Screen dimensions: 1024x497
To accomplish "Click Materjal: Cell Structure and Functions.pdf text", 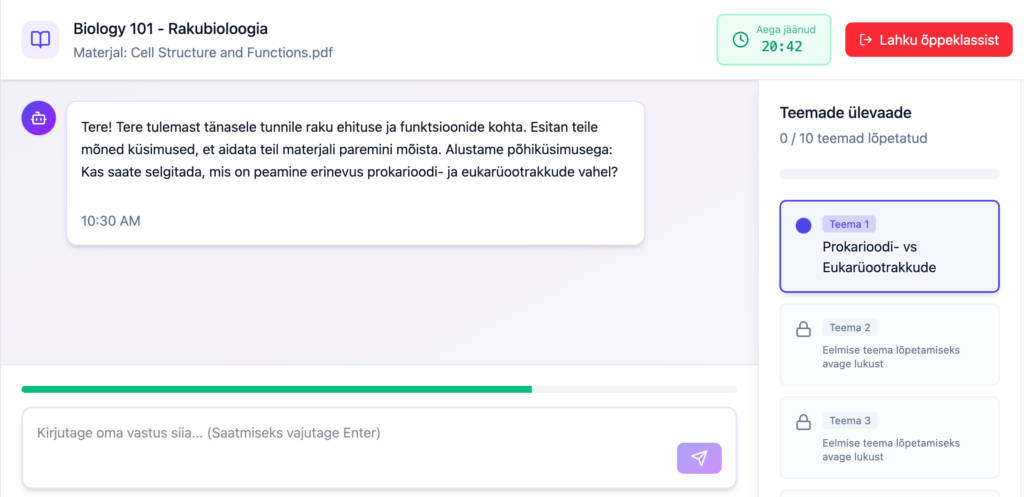I will [202, 52].
